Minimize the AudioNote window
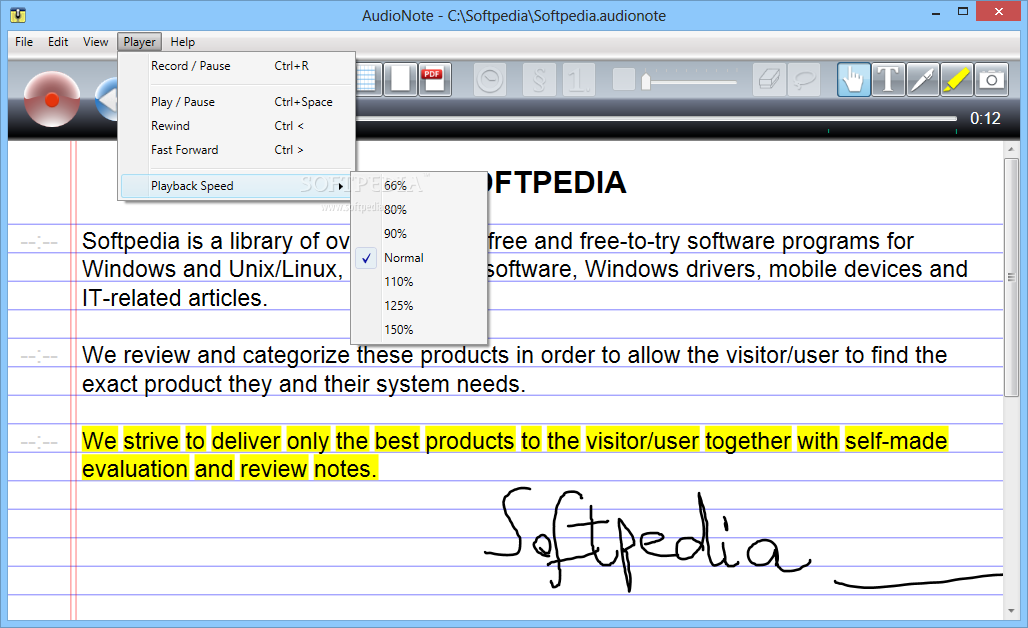Image resolution: width=1028 pixels, height=628 pixels. point(936,12)
